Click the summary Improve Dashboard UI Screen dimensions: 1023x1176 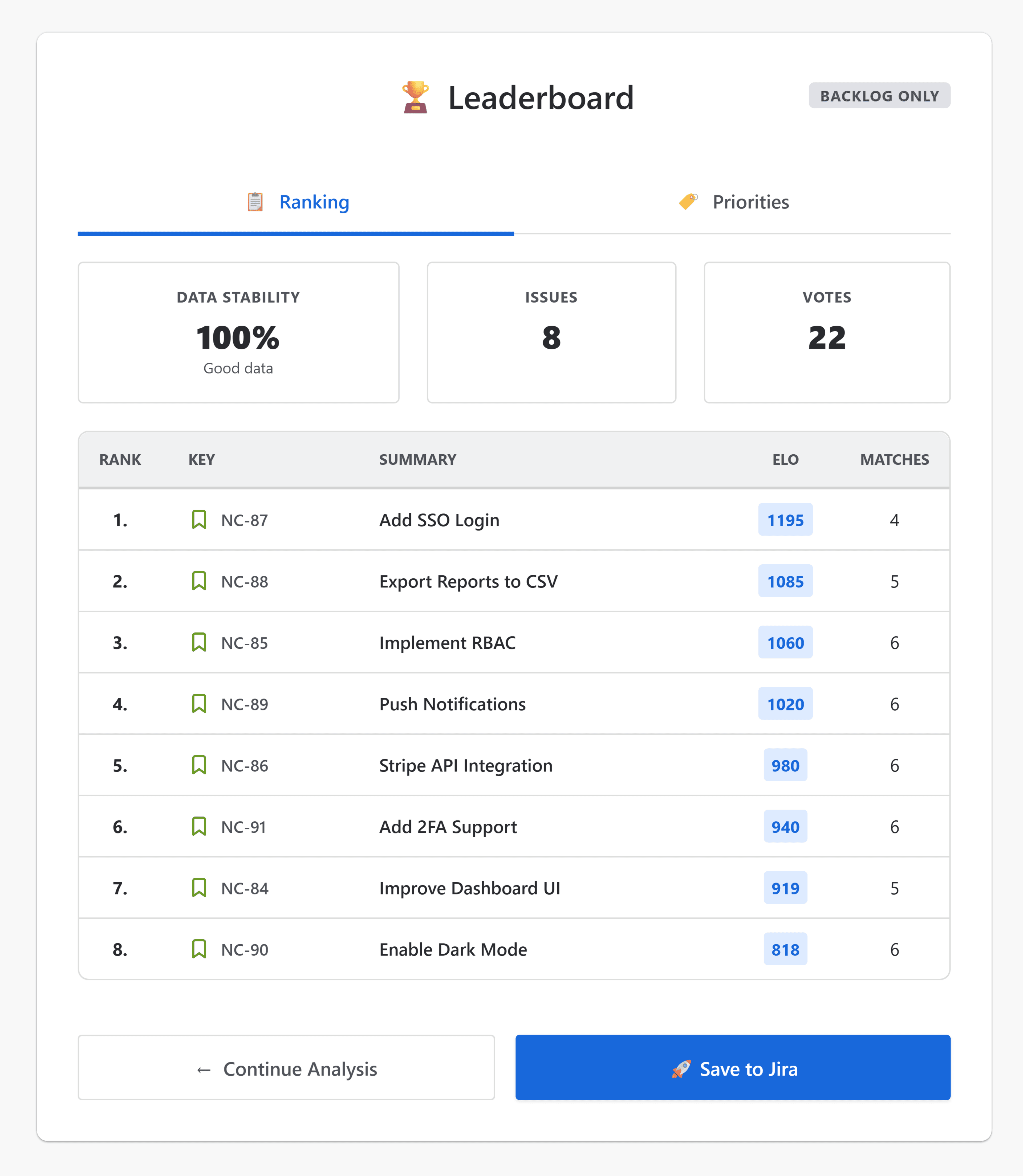[x=470, y=888]
